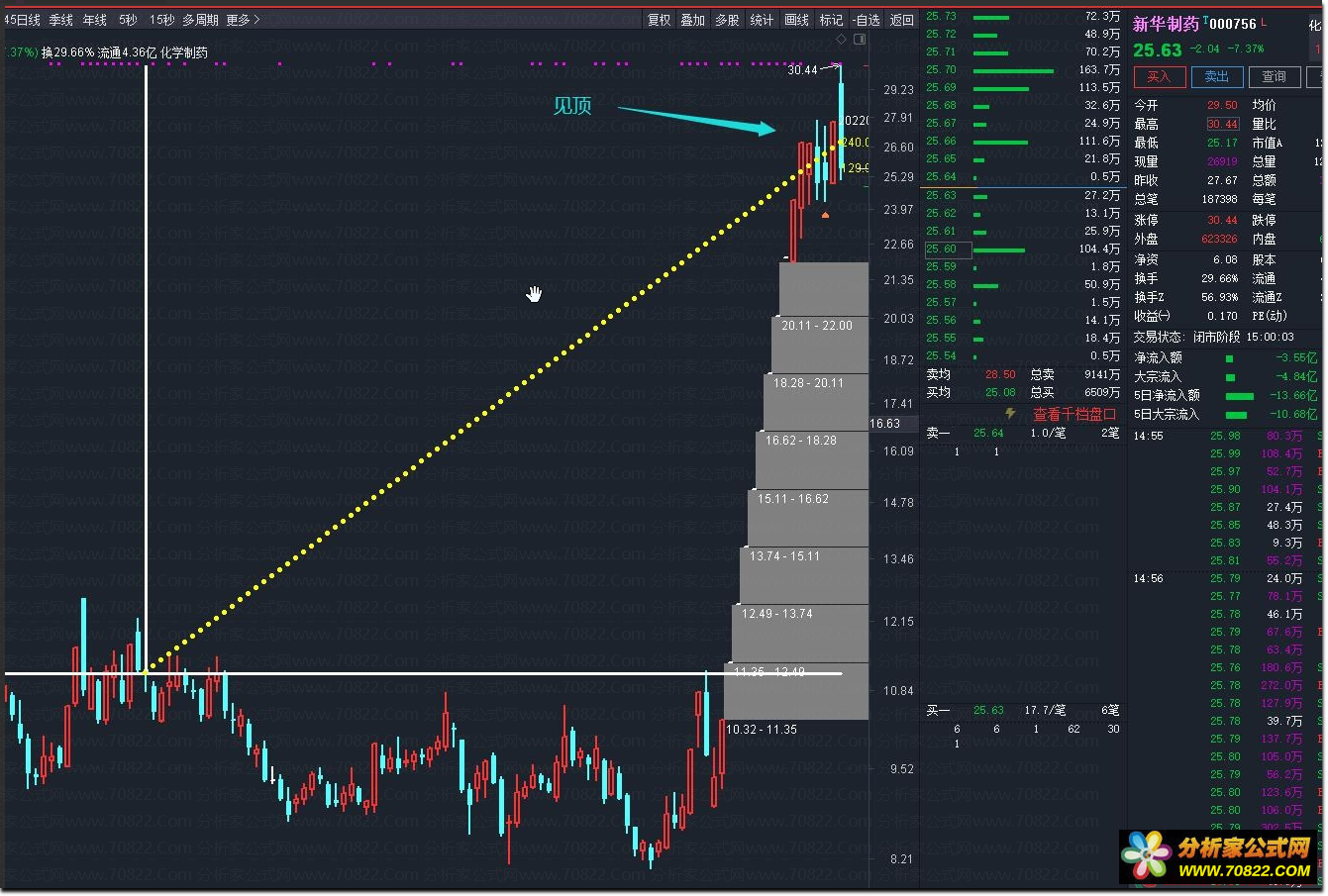
Task: Click the boxed 30.44 最高 value
Action: [1222, 124]
